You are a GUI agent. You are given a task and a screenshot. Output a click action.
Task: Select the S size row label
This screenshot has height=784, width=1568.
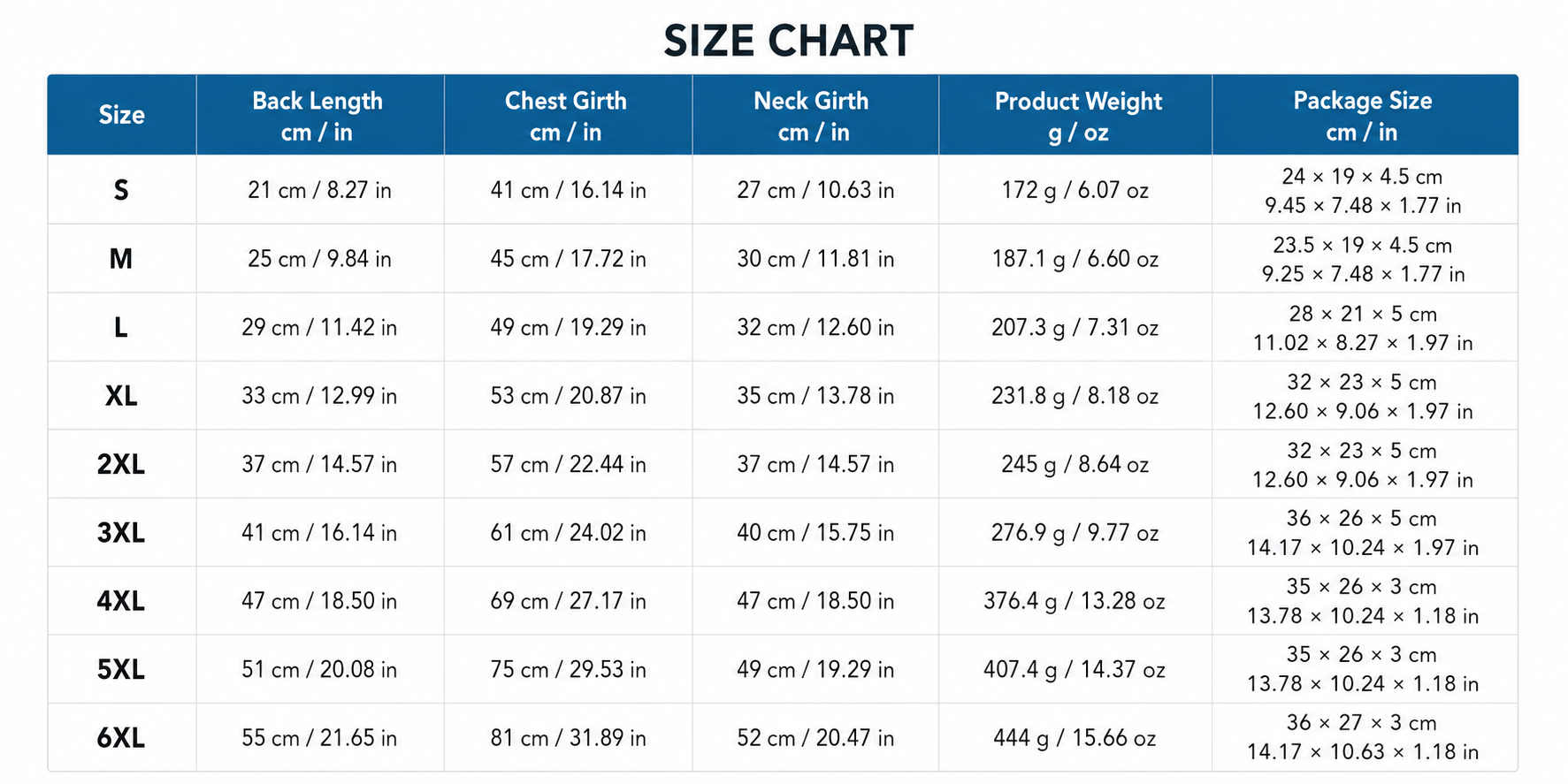click(x=121, y=190)
